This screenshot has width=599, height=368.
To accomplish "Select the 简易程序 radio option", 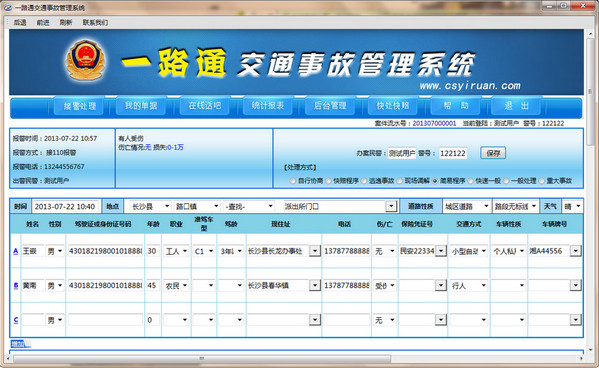I will point(435,181).
